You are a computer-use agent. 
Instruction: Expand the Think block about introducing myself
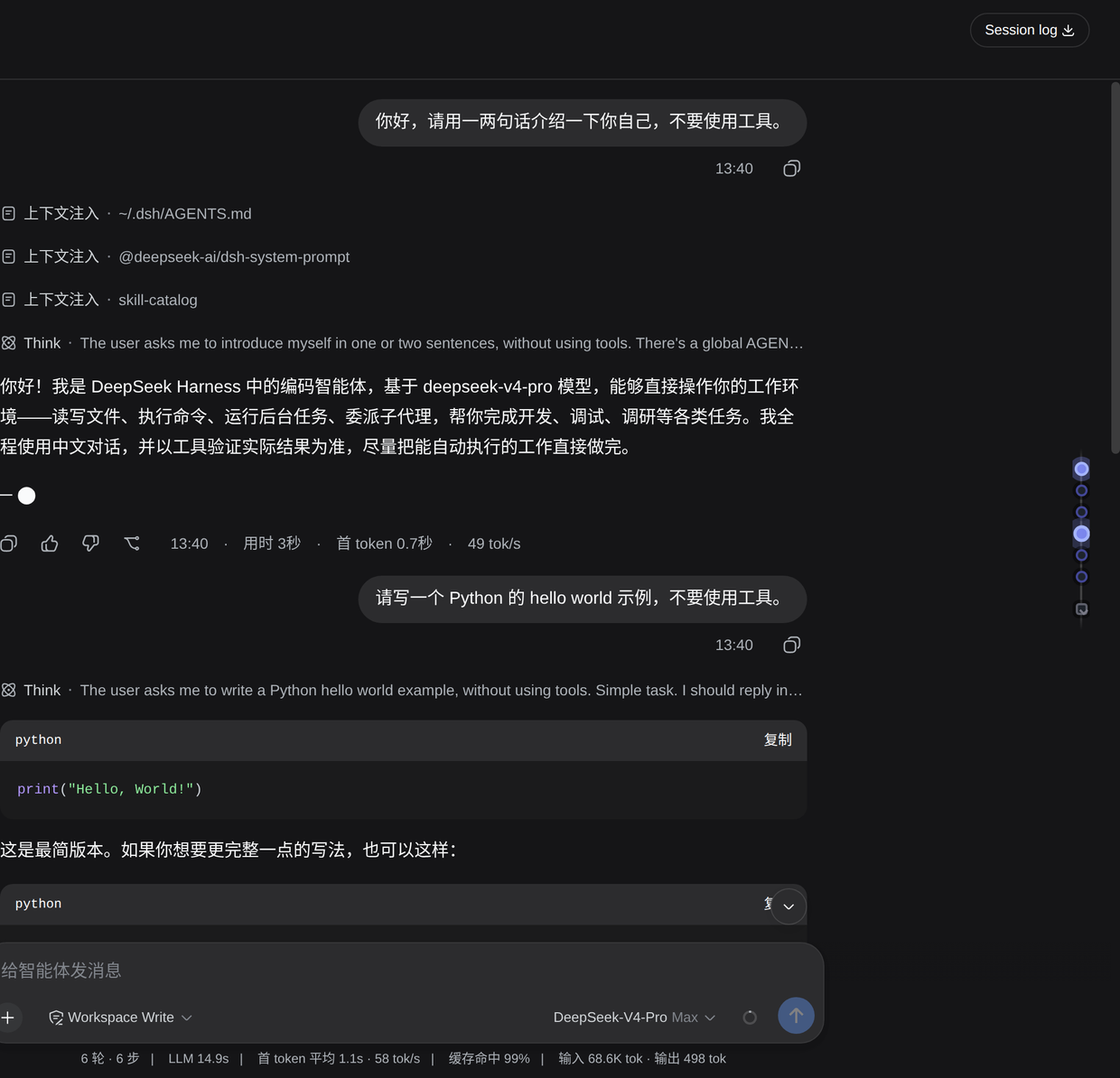point(402,343)
